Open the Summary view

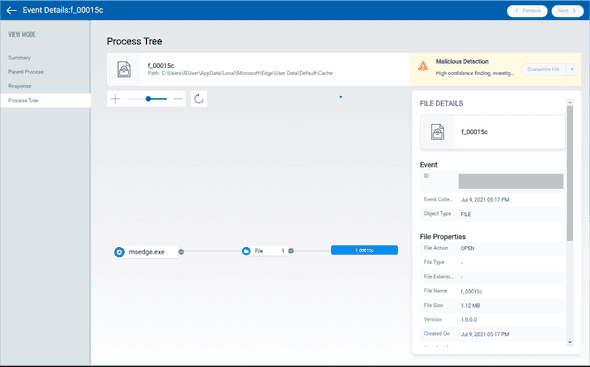(x=19, y=58)
